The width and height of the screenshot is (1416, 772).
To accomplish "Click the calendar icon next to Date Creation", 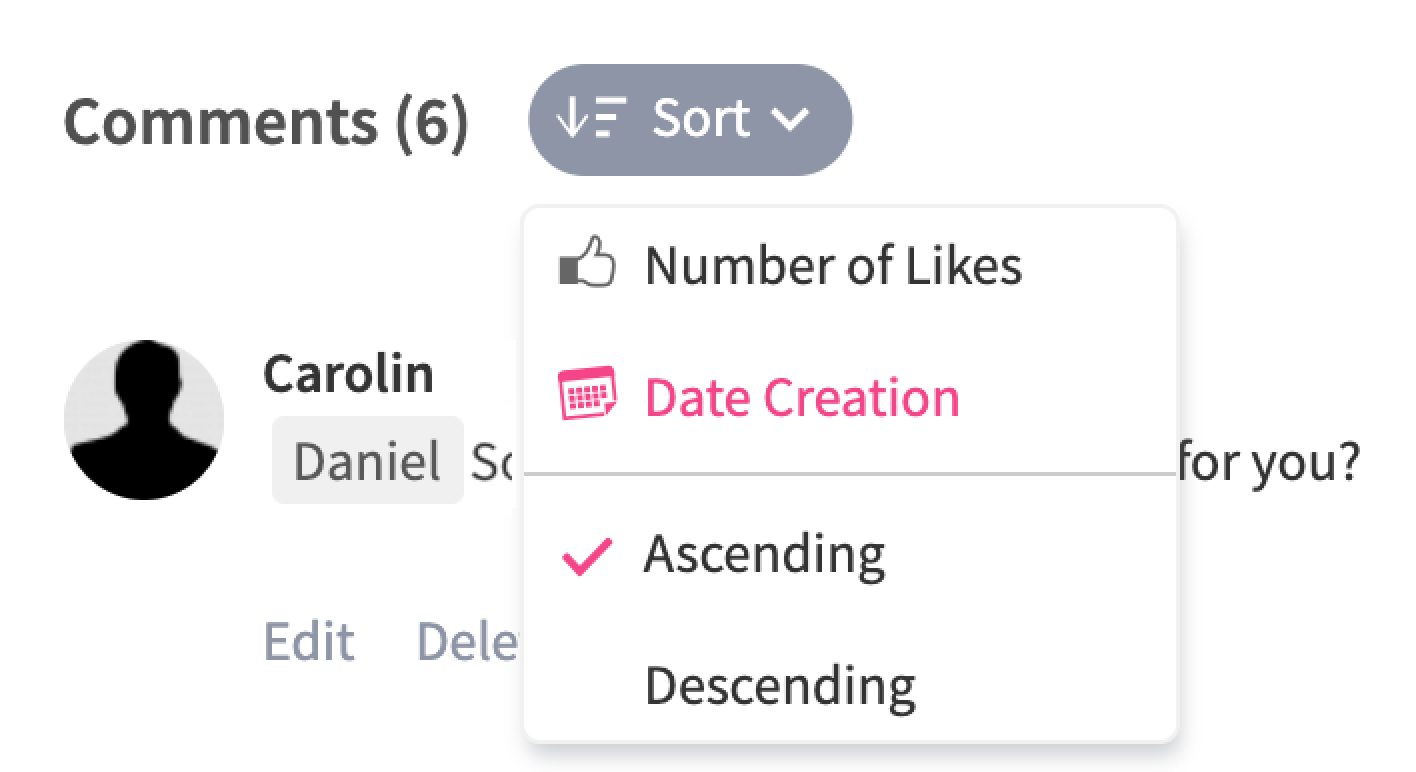I will point(589,396).
